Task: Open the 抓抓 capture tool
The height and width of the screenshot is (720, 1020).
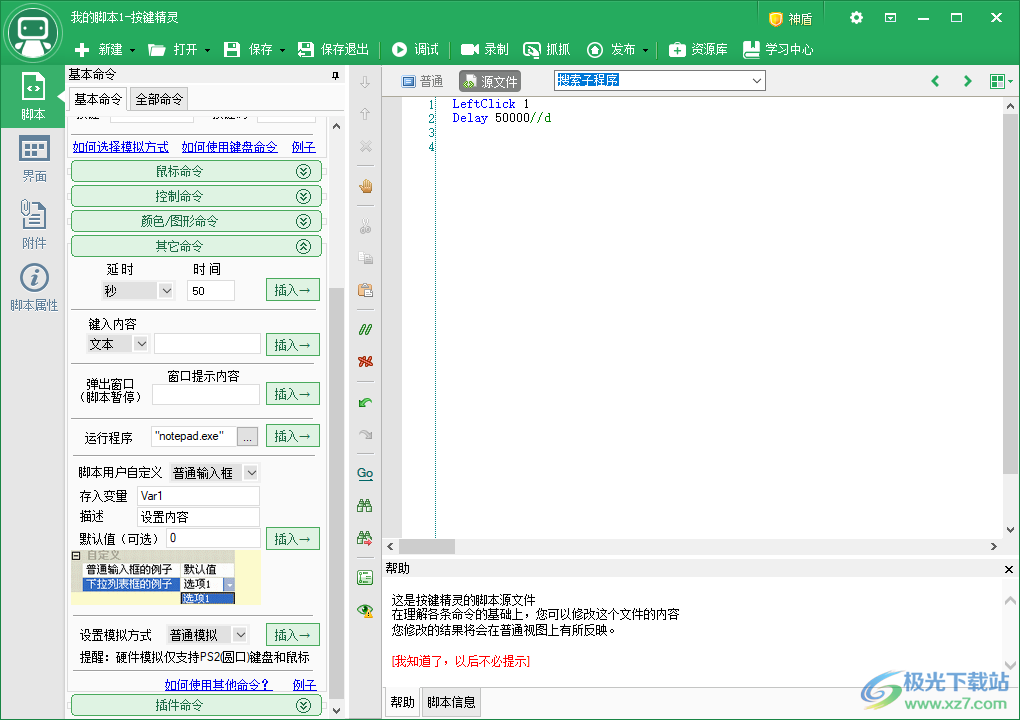Action: 546,49
